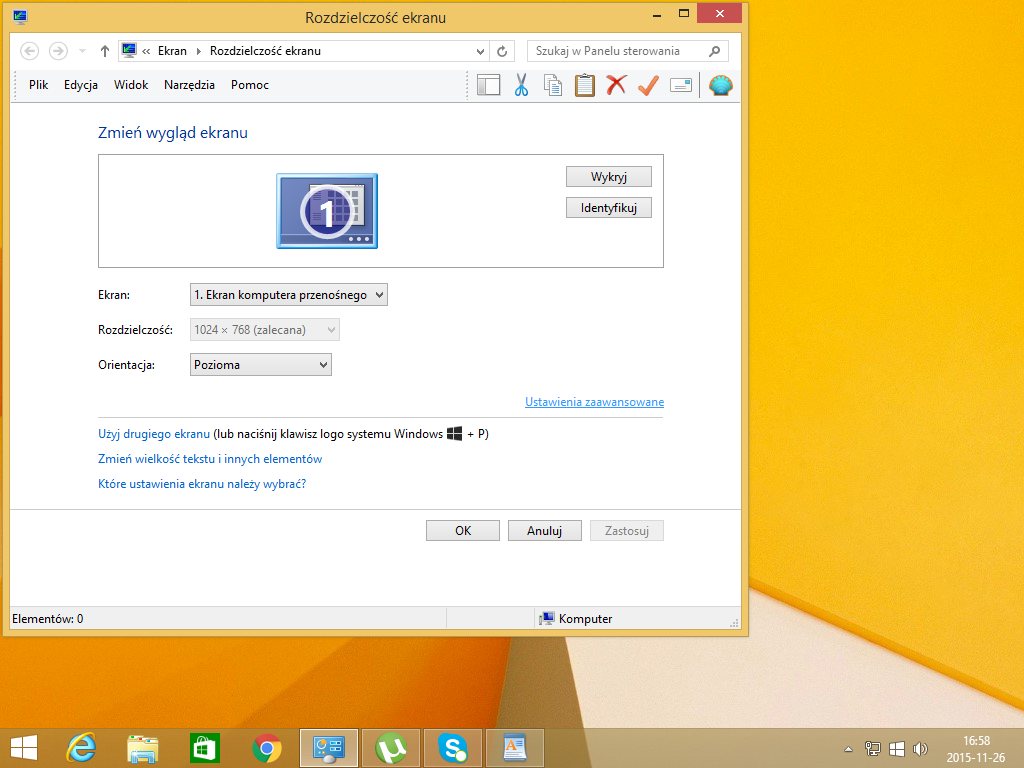Viewport: 1024px width, 768px height.
Task: Click the scissors Cut icon in toolbar
Action: coord(521,85)
